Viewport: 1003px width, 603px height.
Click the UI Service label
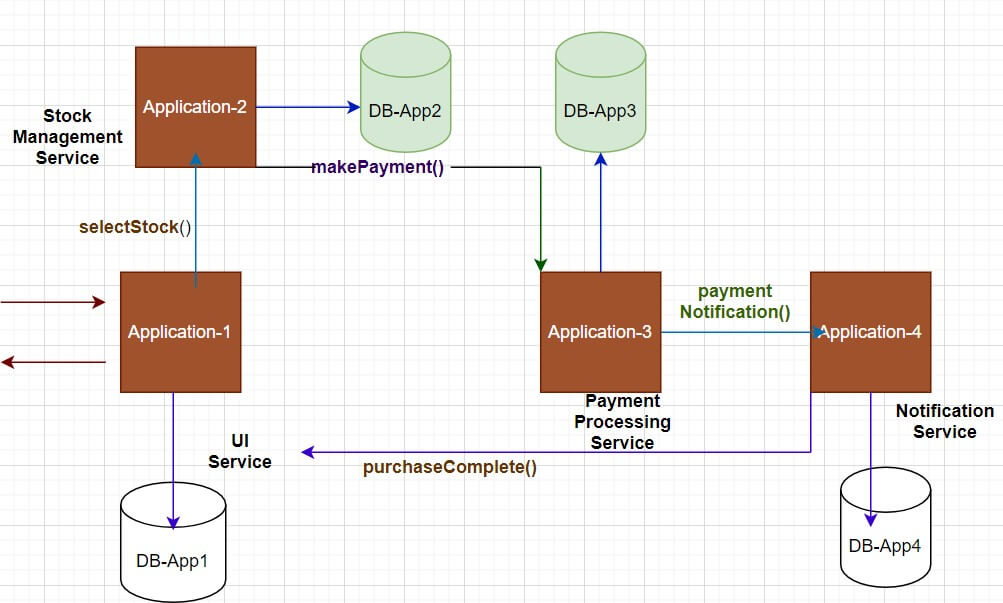coord(240,451)
